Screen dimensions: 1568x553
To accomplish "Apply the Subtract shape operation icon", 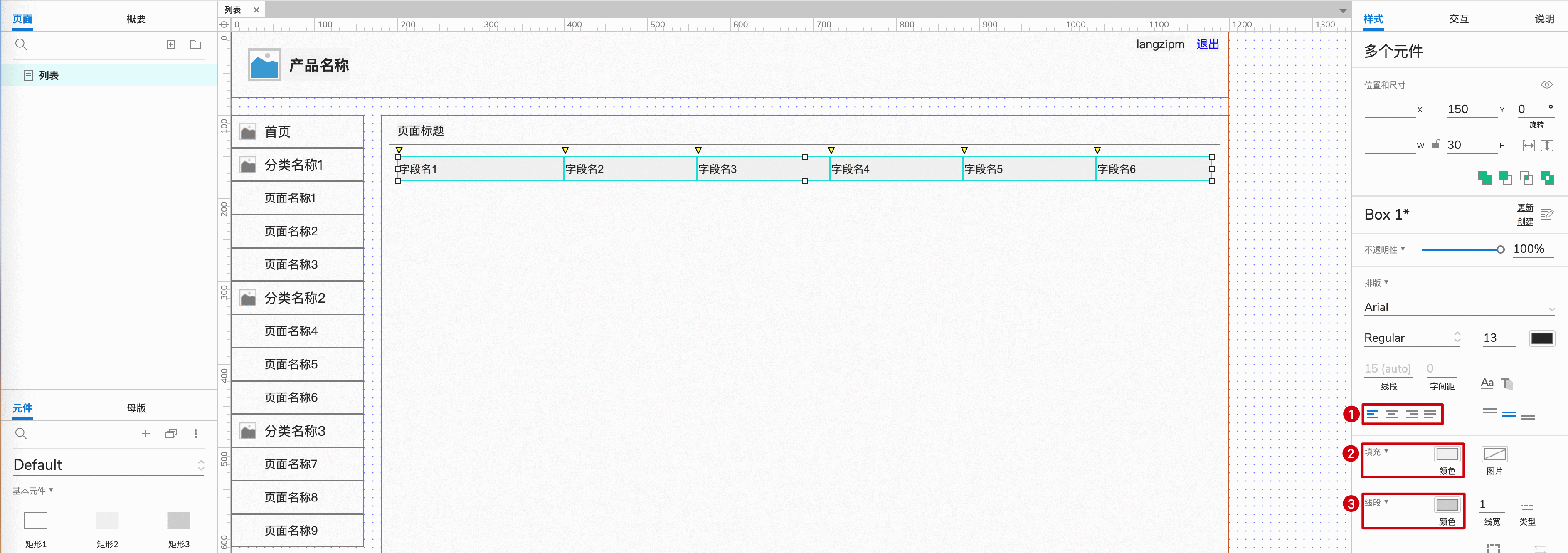I will click(x=1505, y=178).
